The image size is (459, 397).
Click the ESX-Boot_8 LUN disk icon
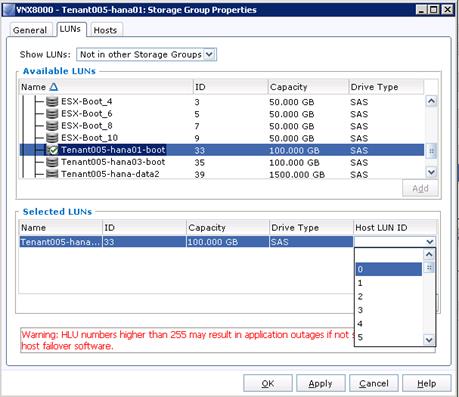(x=52, y=126)
